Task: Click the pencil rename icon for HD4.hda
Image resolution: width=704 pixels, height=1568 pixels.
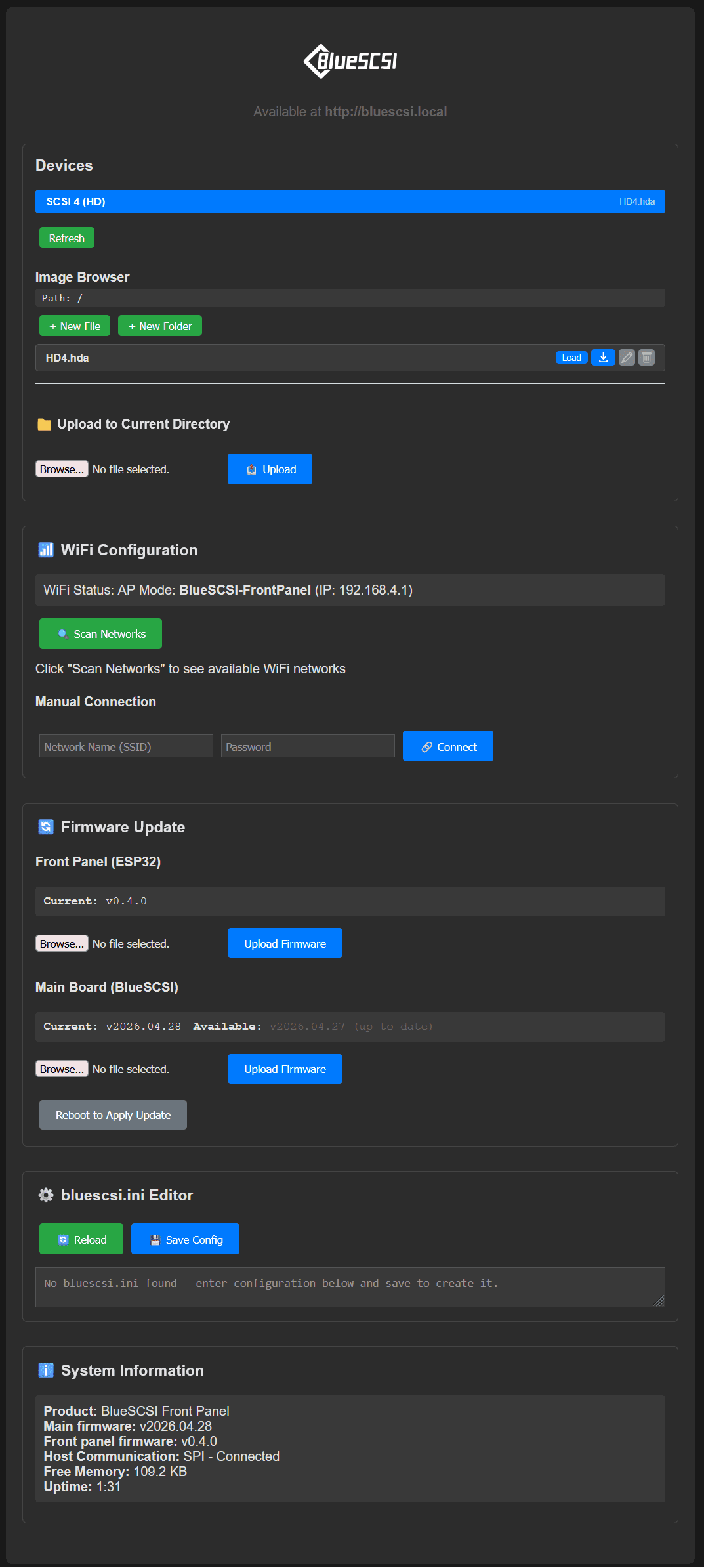Action: pos(627,358)
